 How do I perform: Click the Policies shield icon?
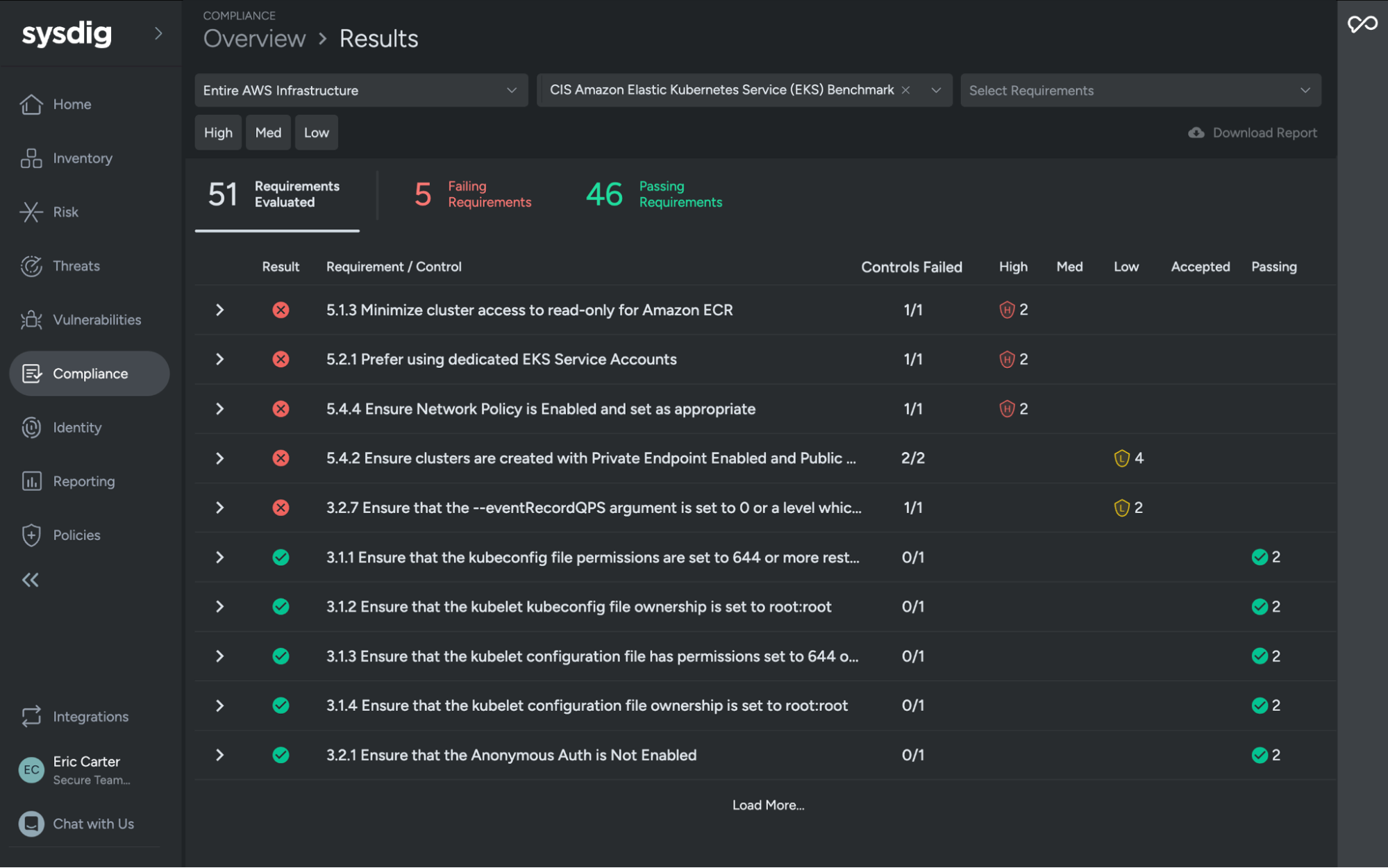[31, 535]
